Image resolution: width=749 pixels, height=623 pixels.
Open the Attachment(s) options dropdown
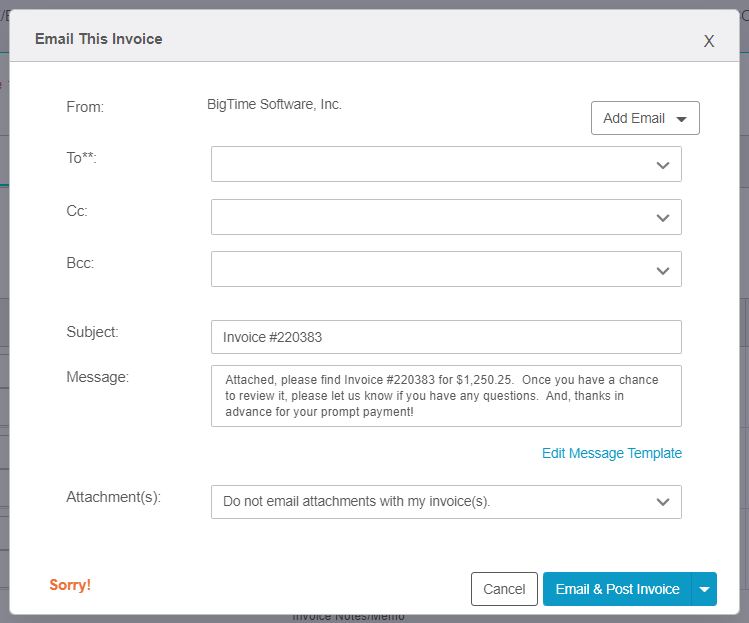[446, 502]
